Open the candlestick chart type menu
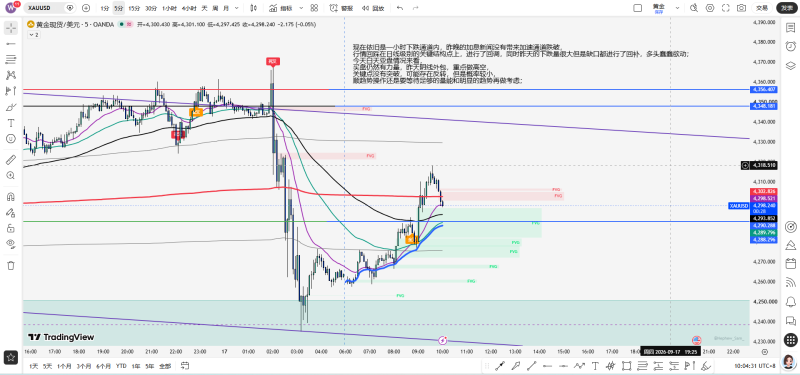Image resolution: width=800 pixels, height=375 pixels. tap(254, 8)
